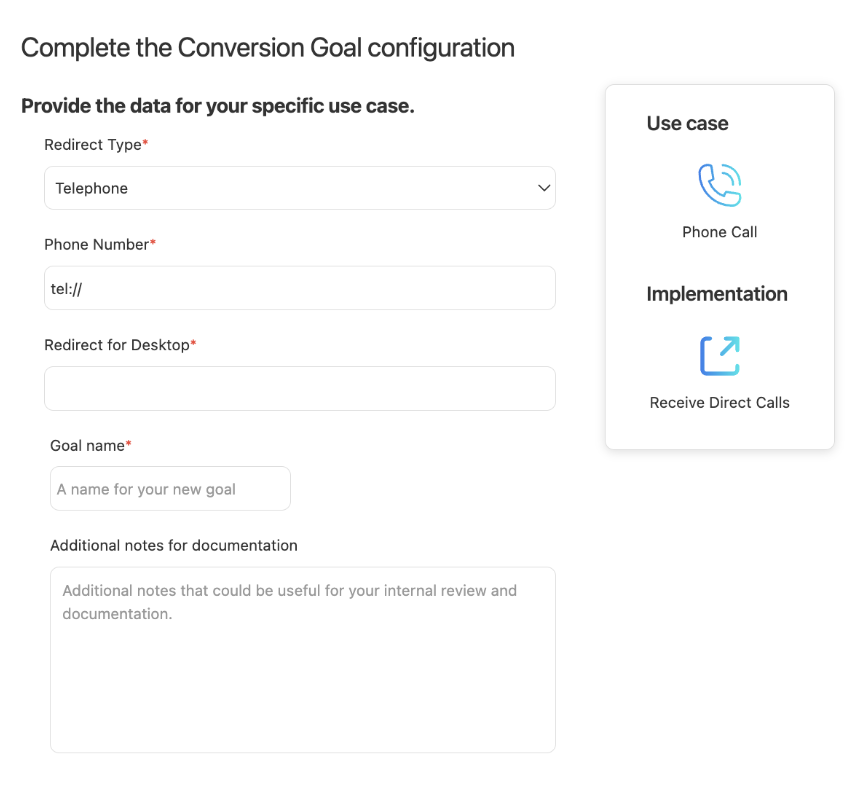858x790 pixels.
Task: Click the Additional notes text area
Action: point(302,660)
